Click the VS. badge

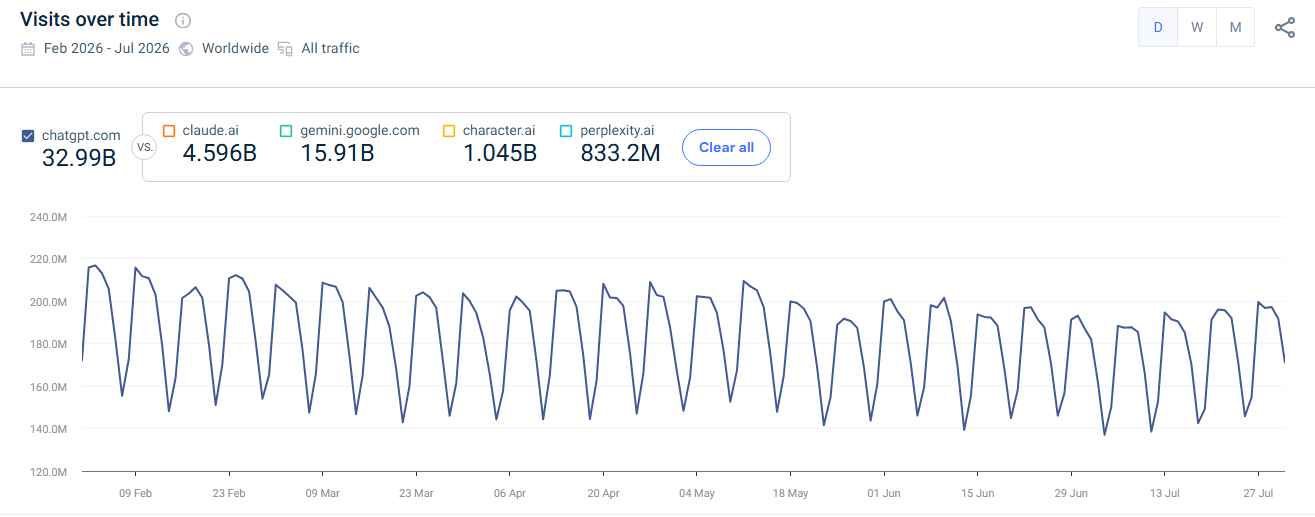144,147
